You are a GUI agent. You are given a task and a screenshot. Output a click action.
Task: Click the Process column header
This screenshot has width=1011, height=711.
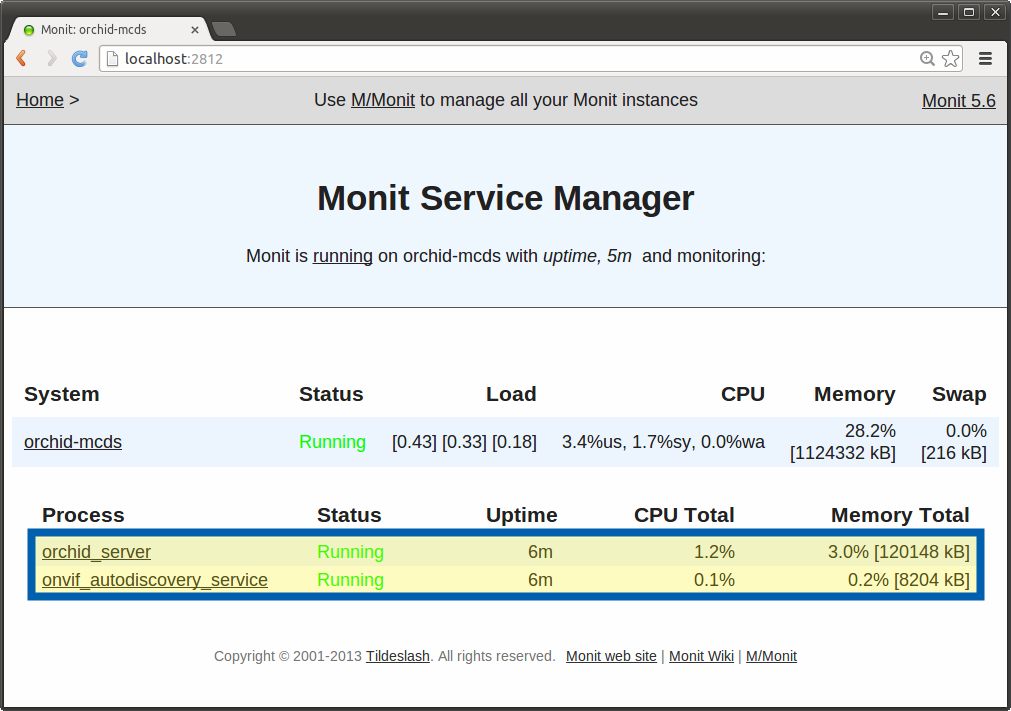pyautogui.click(x=83, y=515)
